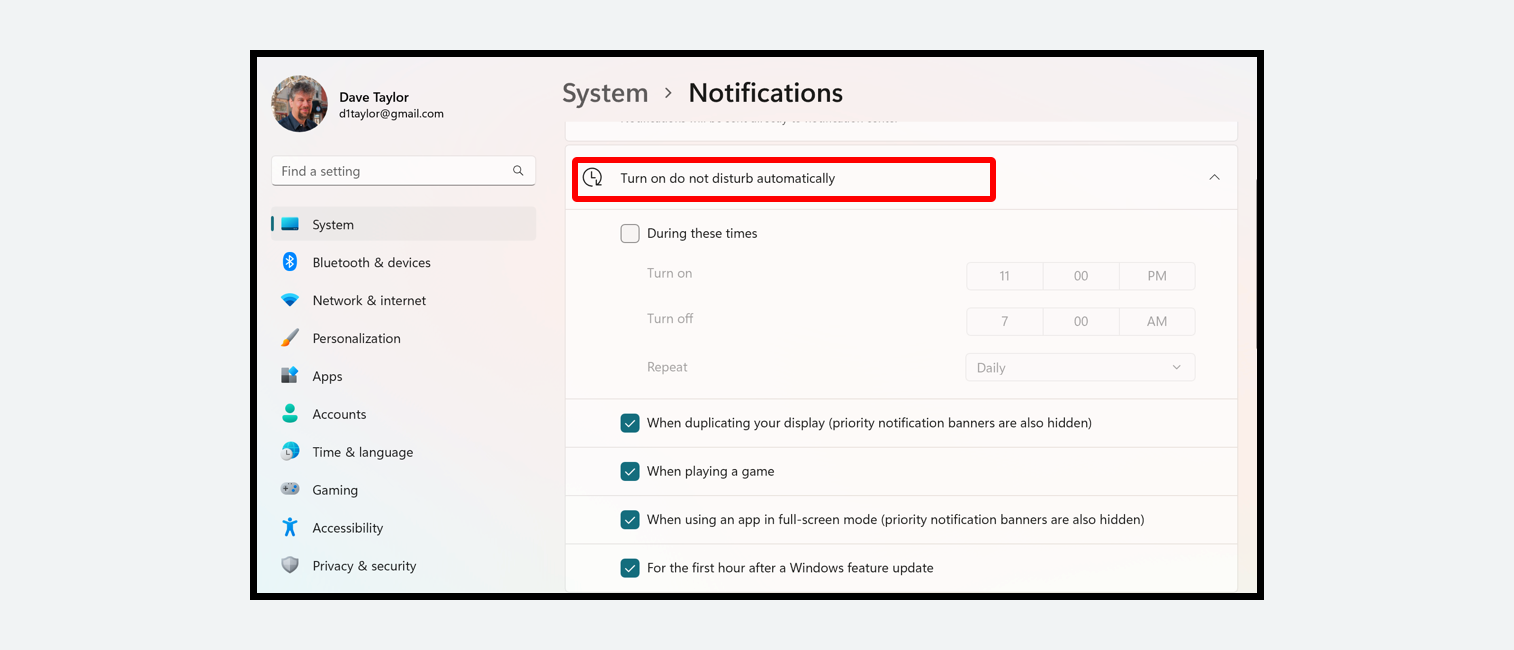
Task: Select the Network & internet section
Action: [x=368, y=300]
